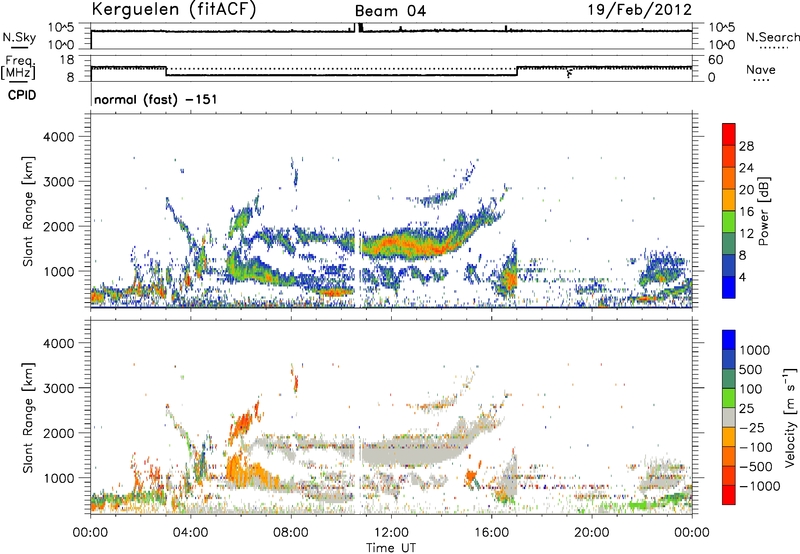Click the "24" power colorbar tick label

click(746, 168)
